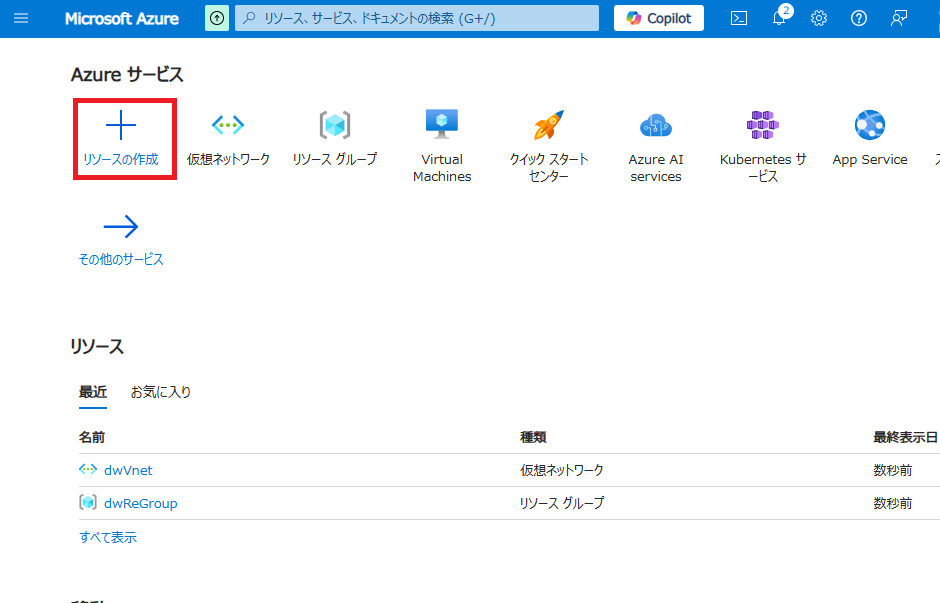The width and height of the screenshot is (940, 603).
Task: Click the Kubernetes サービス label
Action: point(763,168)
